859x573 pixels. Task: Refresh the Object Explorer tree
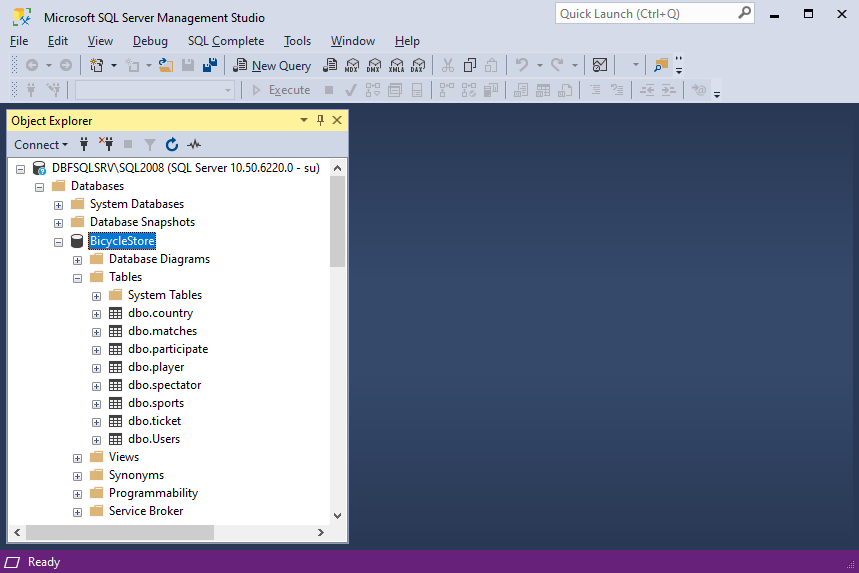172,145
